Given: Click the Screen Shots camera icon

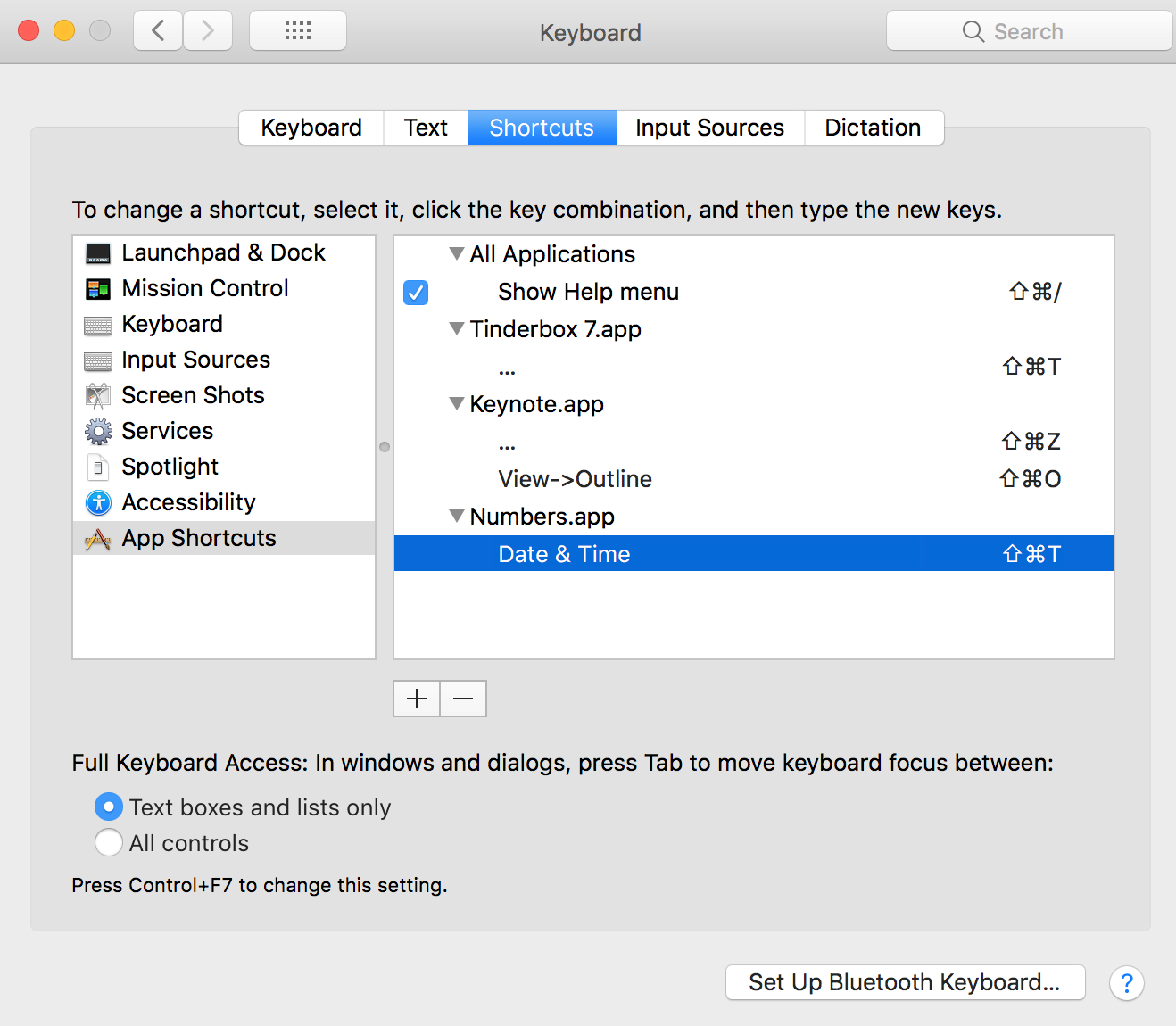Looking at the screenshot, I should tap(97, 395).
